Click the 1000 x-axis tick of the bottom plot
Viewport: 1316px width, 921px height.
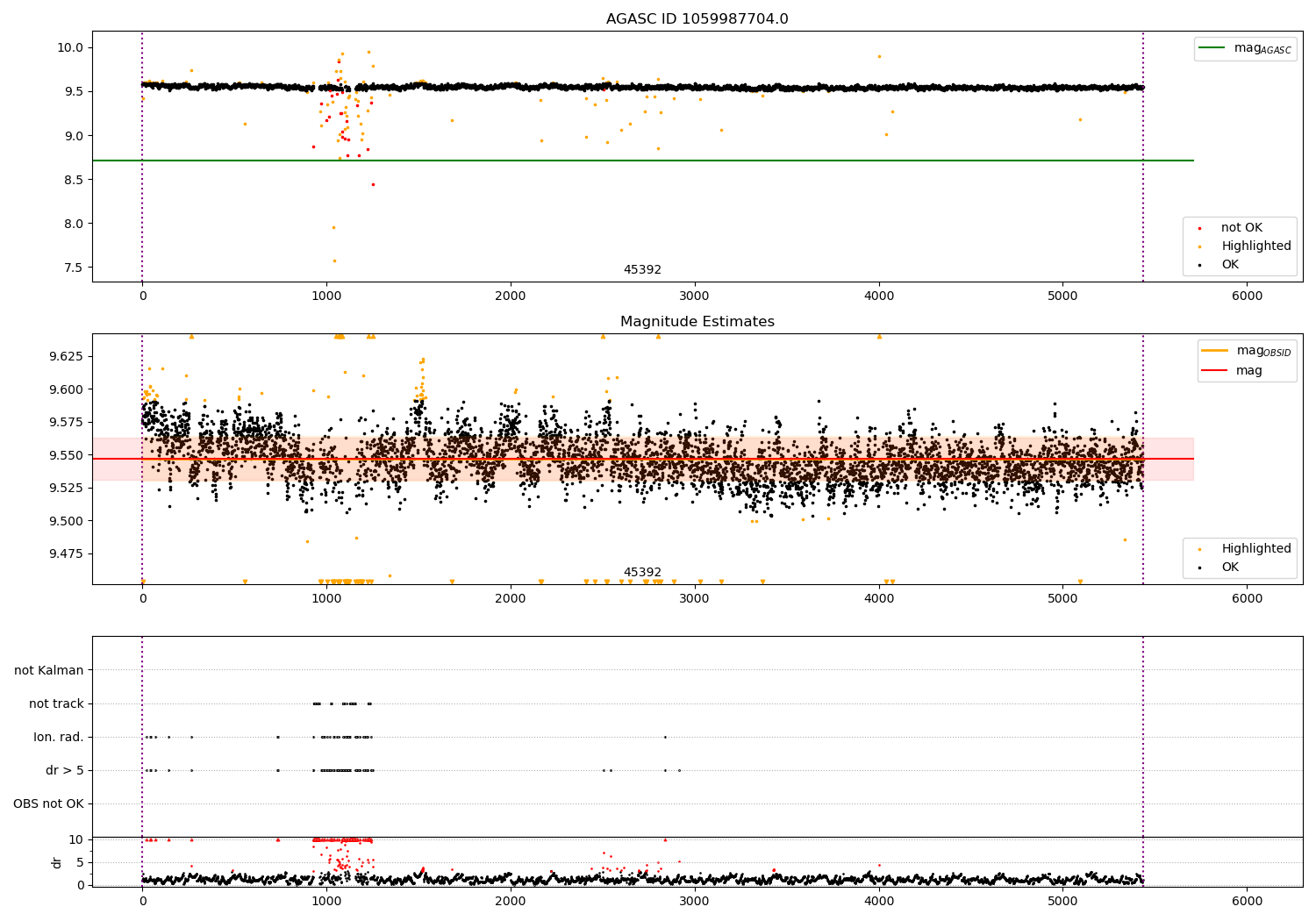(x=326, y=902)
